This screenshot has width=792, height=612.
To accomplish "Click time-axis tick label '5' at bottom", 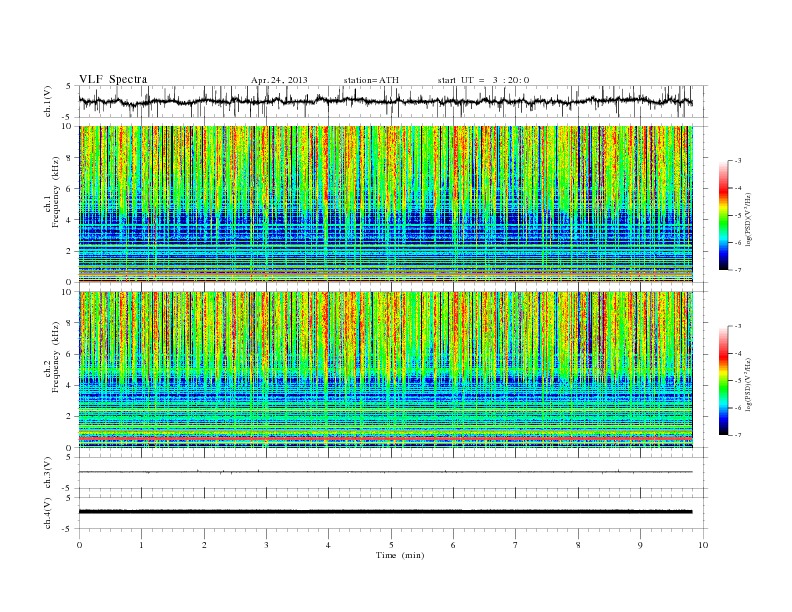I will point(391,545).
